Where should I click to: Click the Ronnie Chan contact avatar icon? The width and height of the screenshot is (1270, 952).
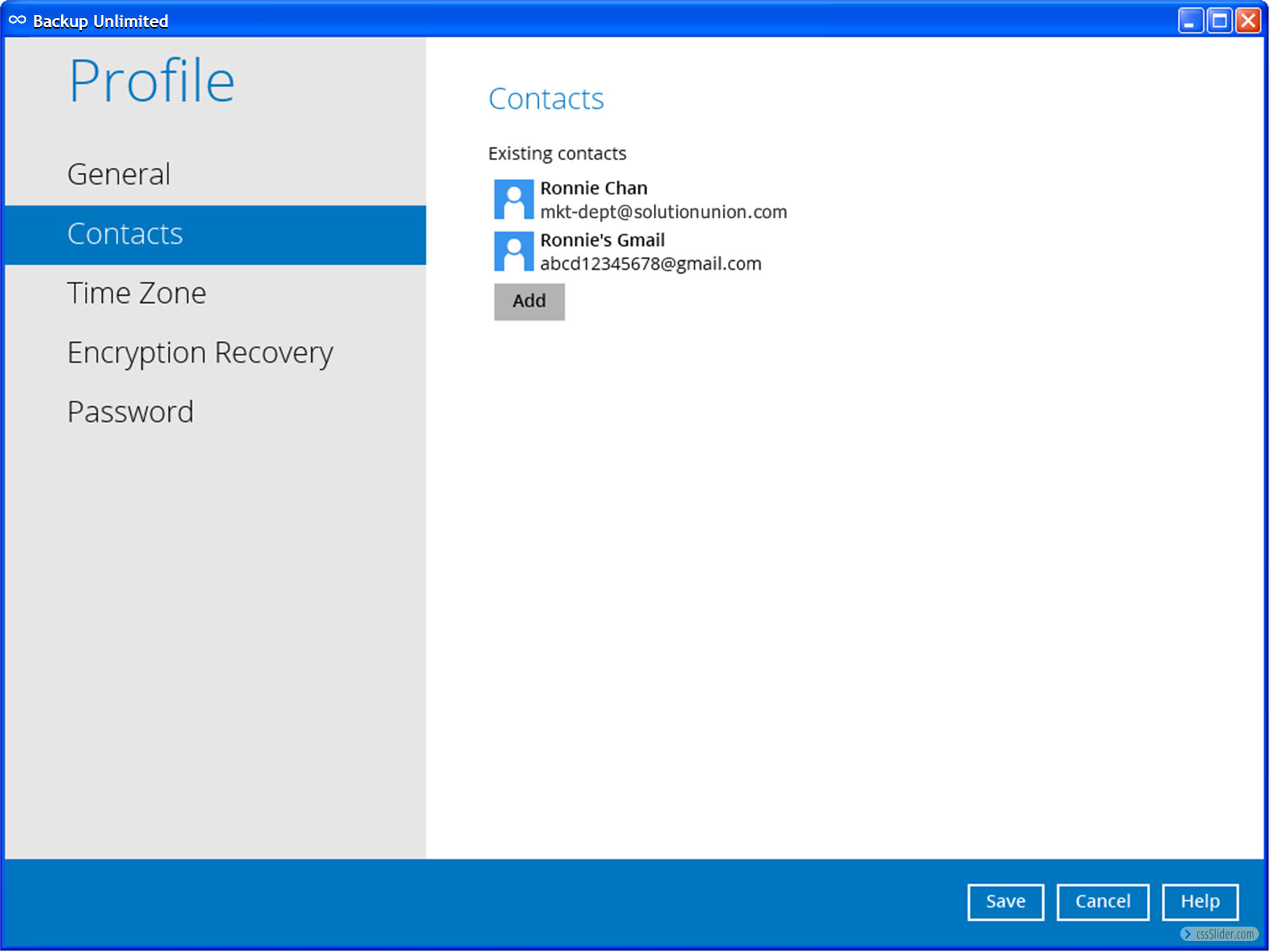(514, 199)
